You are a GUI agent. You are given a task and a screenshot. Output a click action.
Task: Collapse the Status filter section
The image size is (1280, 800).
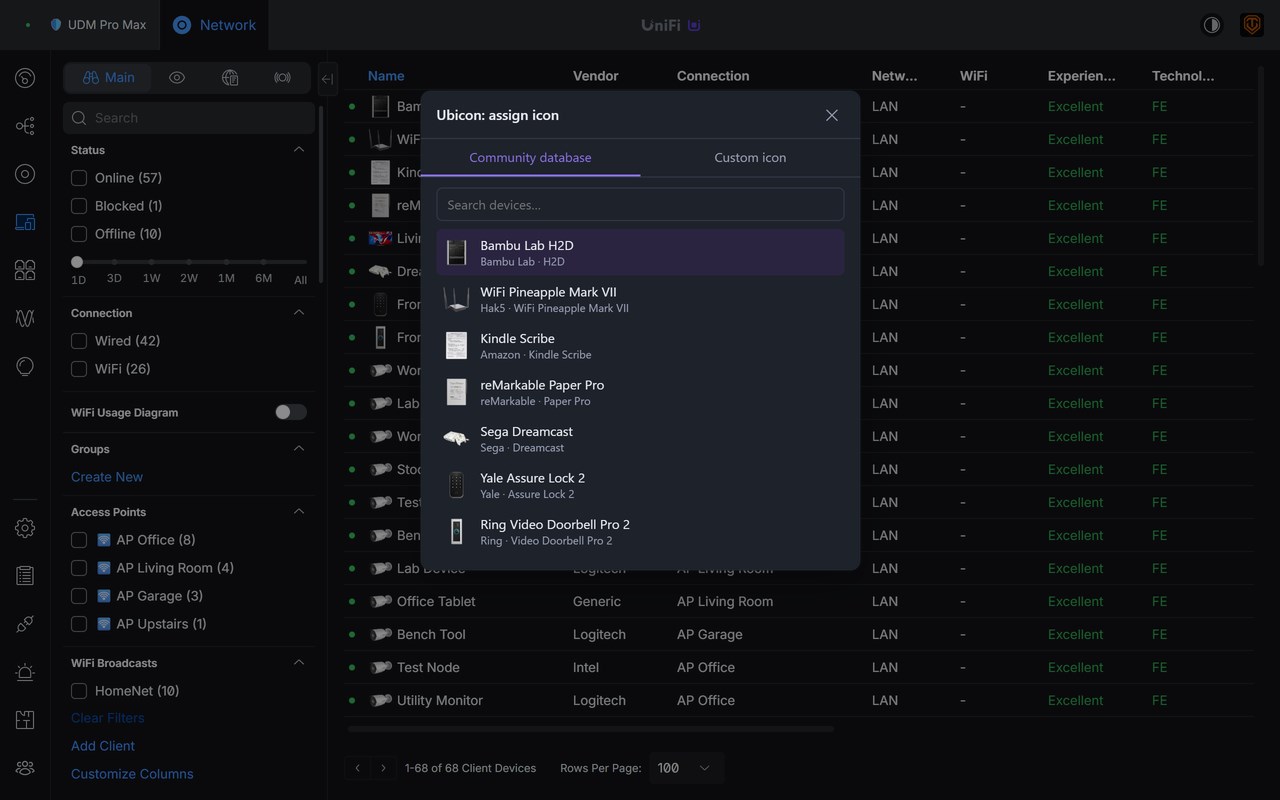point(299,150)
